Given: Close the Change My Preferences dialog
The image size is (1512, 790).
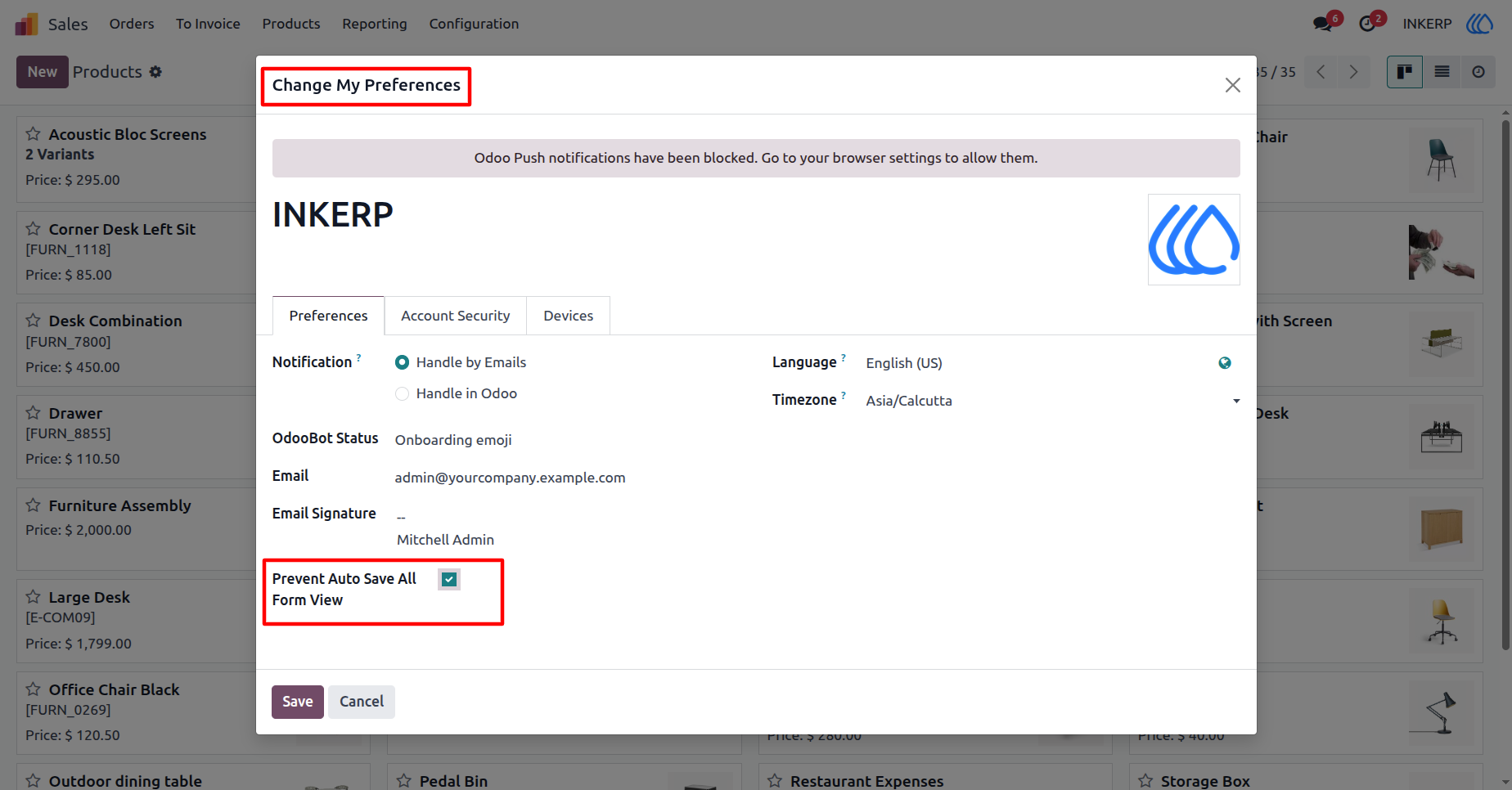Looking at the screenshot, I should coord(1233,85).
